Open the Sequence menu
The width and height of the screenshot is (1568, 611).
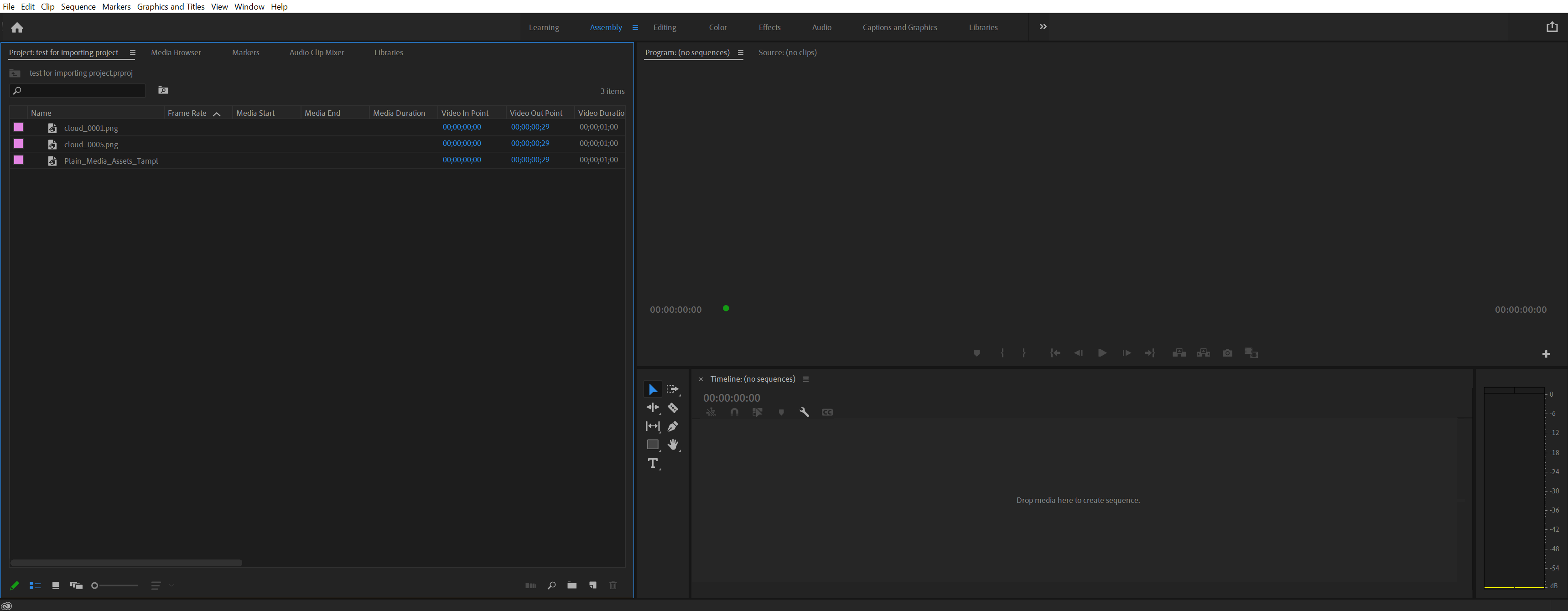coord(78,7)
